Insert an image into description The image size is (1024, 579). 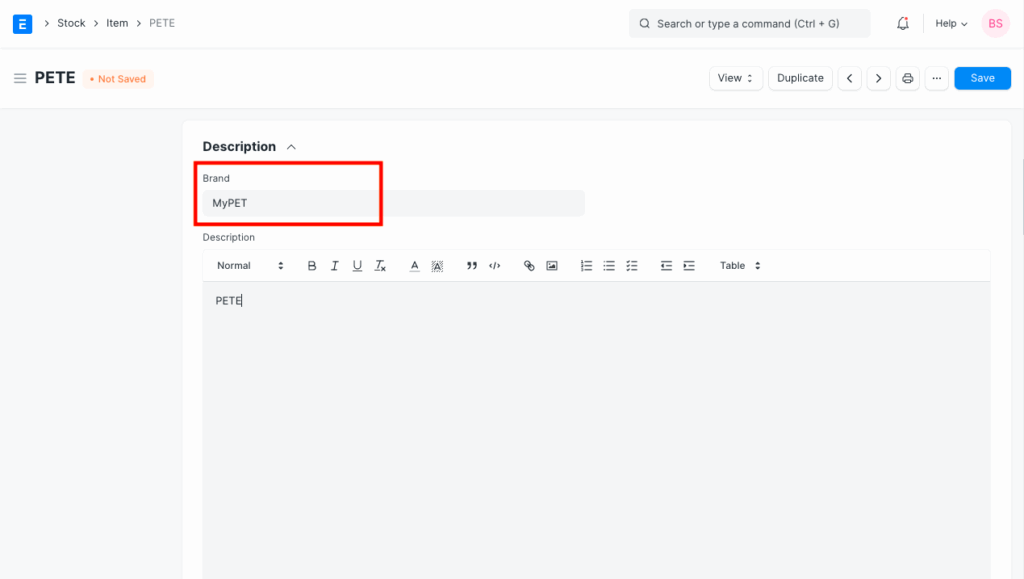pos(552,266)
